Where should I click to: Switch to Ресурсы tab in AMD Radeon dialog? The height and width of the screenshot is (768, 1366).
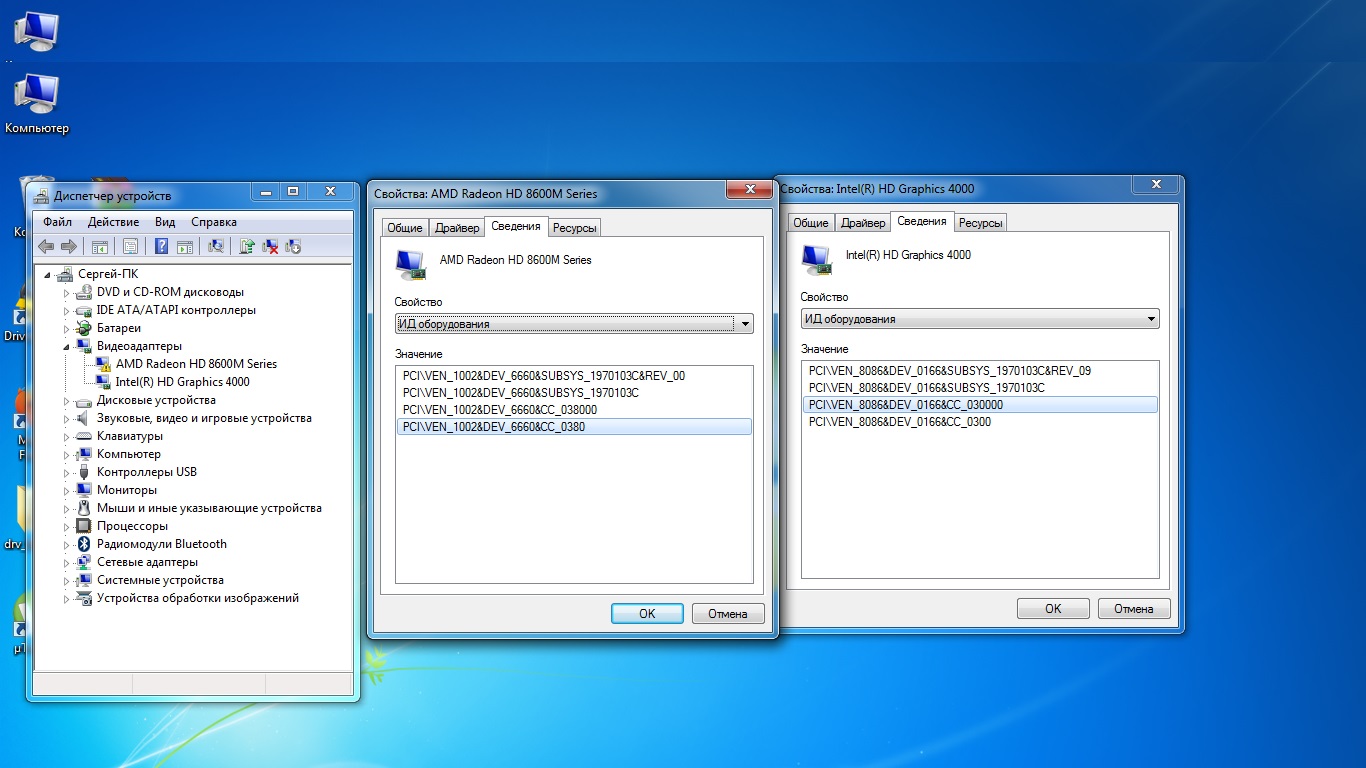[575, 228]
